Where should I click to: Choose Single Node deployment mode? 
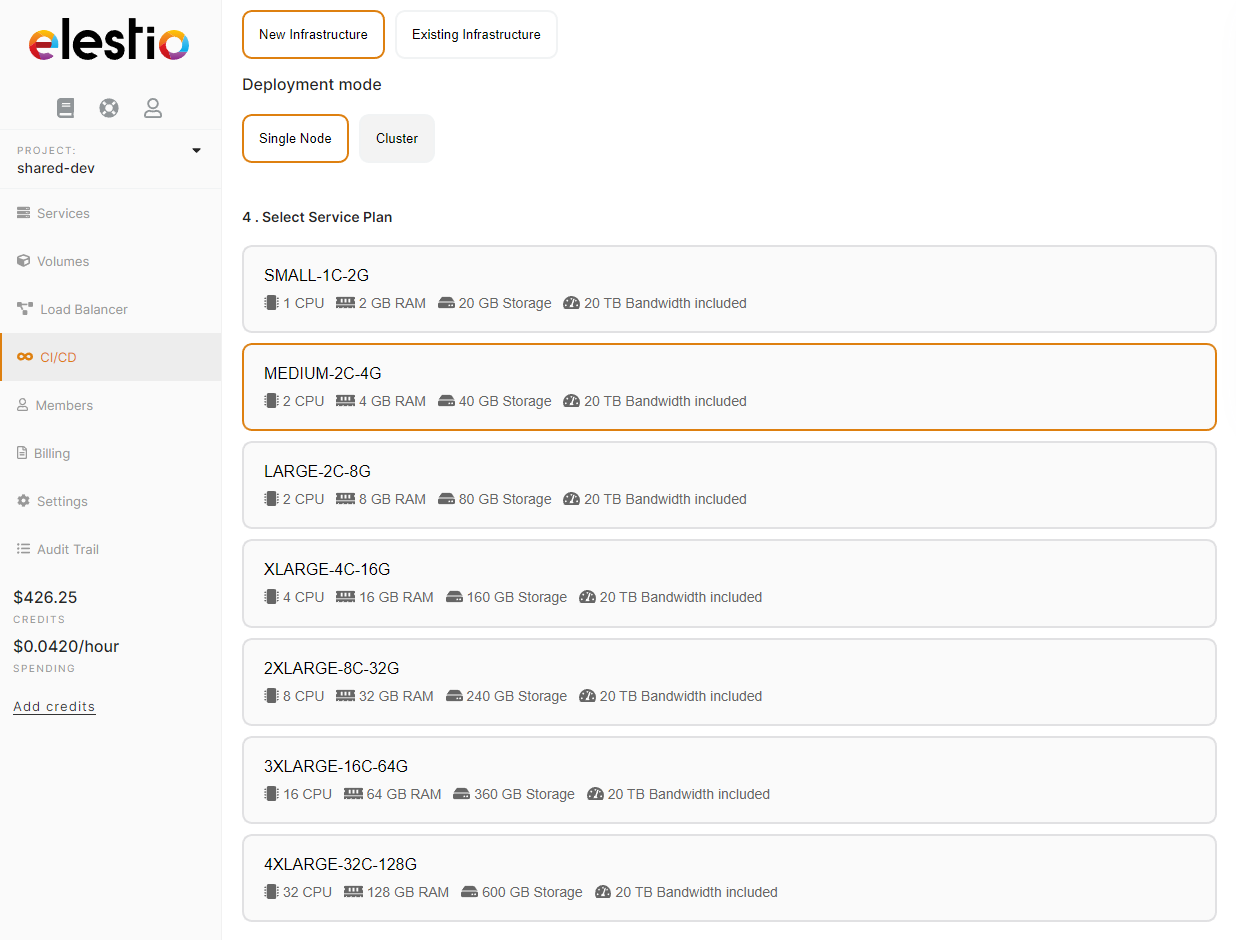295,139
